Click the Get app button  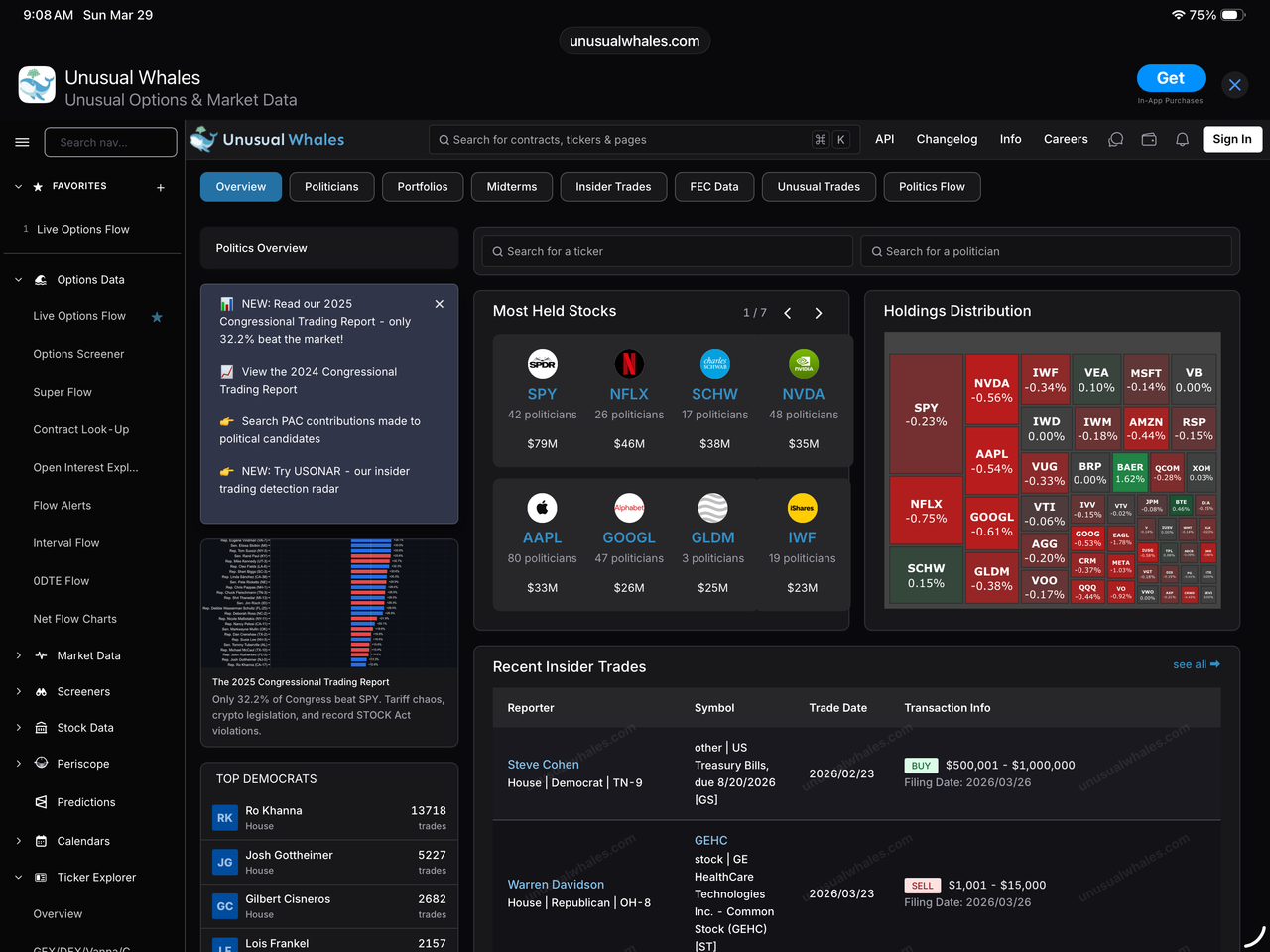tap(1171, 78)
